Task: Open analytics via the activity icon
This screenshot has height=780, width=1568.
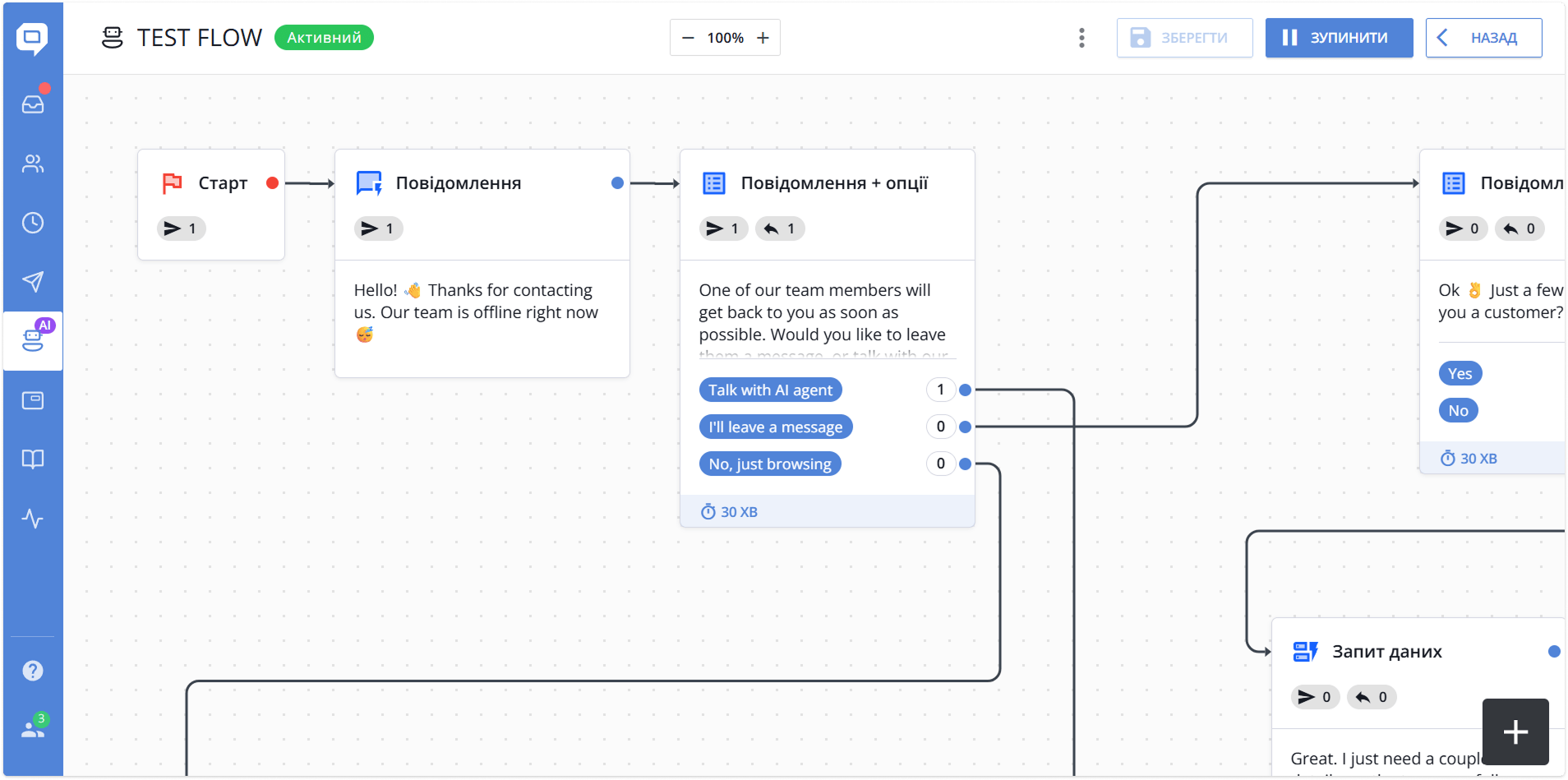Action: tap(33, 519)
